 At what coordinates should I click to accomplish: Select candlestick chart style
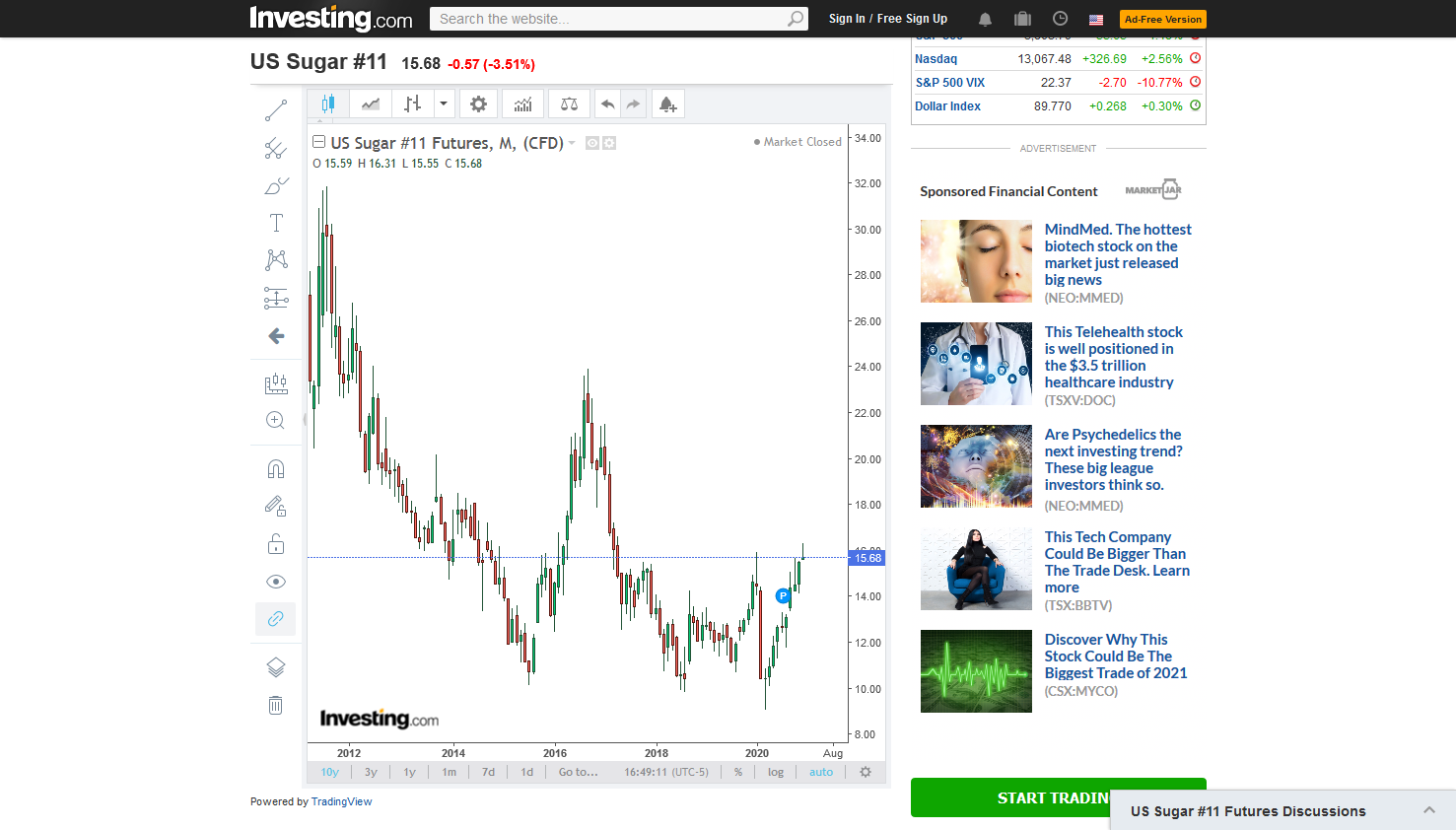(328, 104)
